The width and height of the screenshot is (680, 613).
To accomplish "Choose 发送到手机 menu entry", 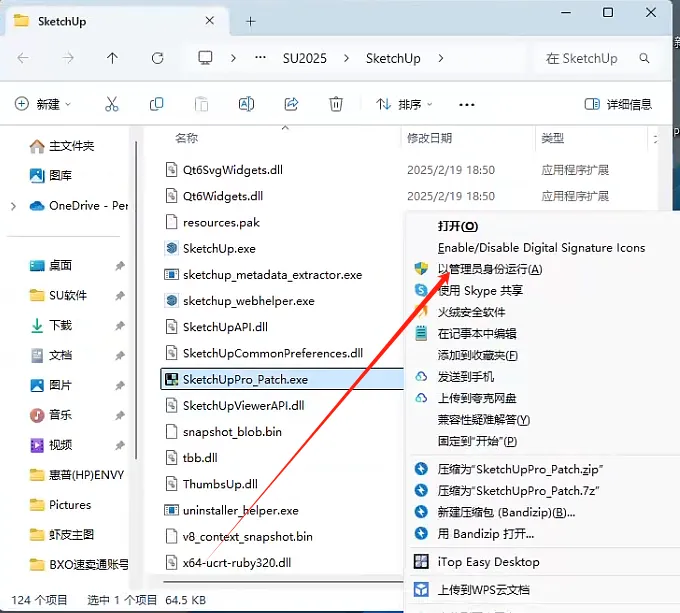I will [x=466, y=377].
